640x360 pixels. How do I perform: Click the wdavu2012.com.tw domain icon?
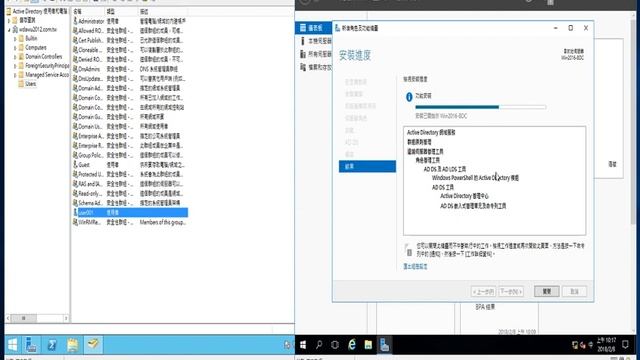(15, 29)
